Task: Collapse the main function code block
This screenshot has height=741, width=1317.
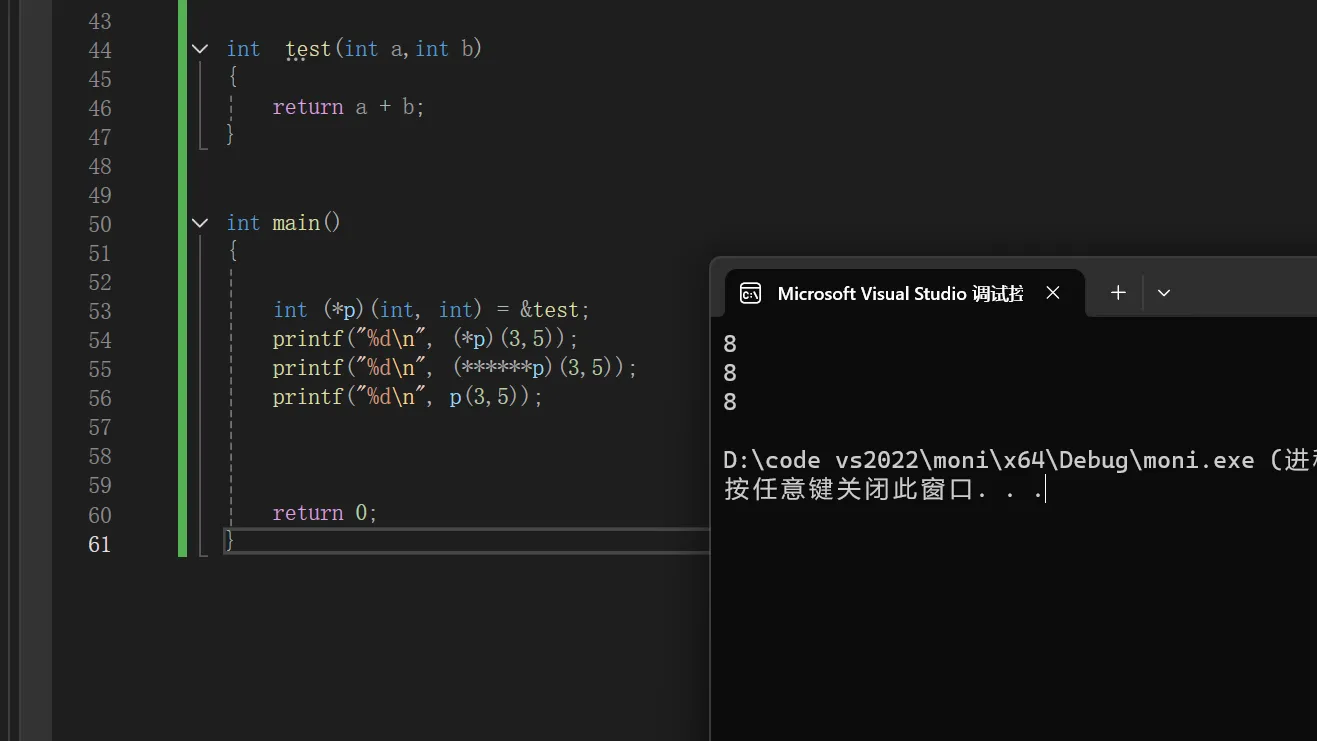Action: point(200,222)
